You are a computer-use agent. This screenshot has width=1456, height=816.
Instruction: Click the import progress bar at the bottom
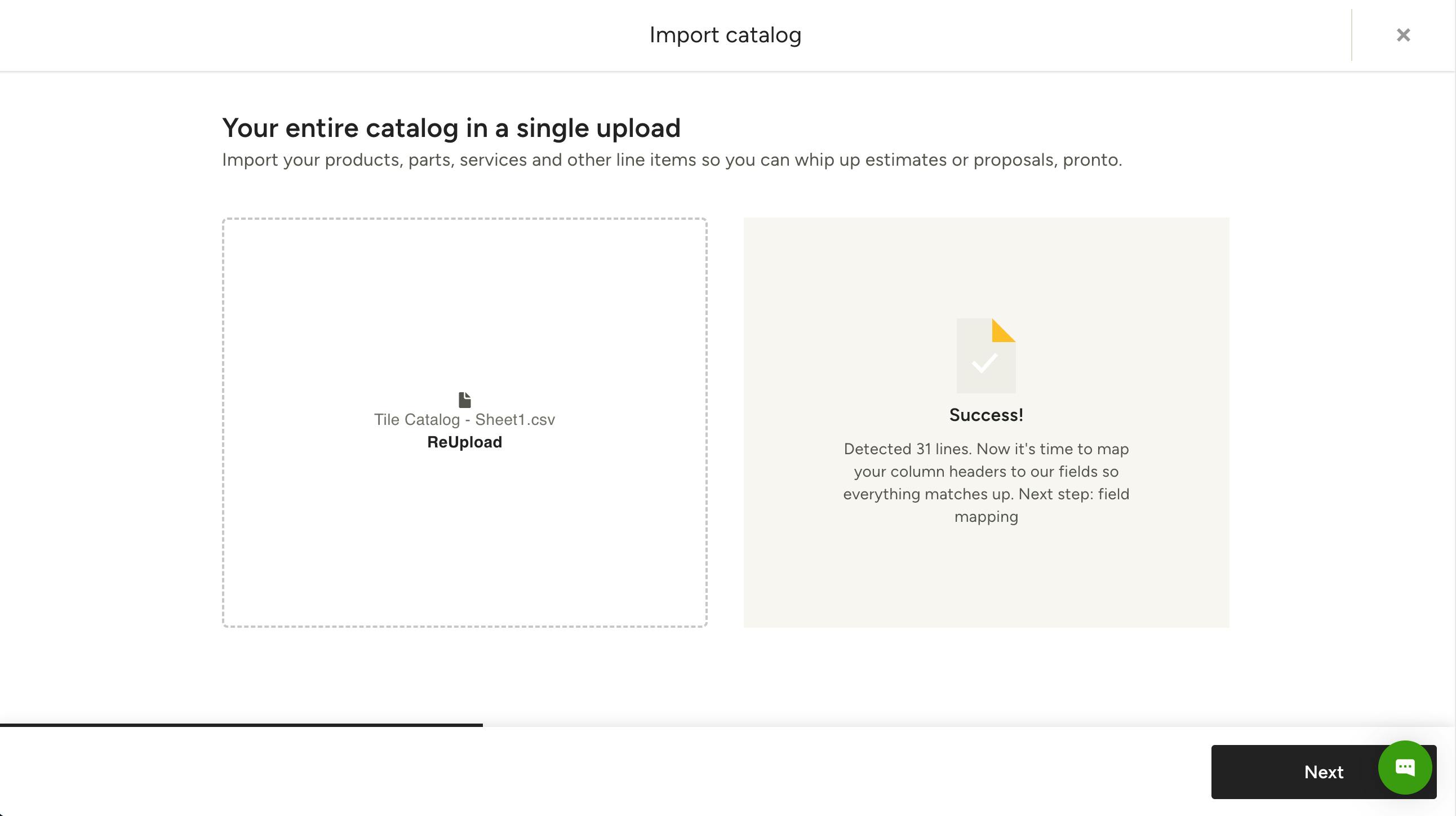tap(242, 726)
